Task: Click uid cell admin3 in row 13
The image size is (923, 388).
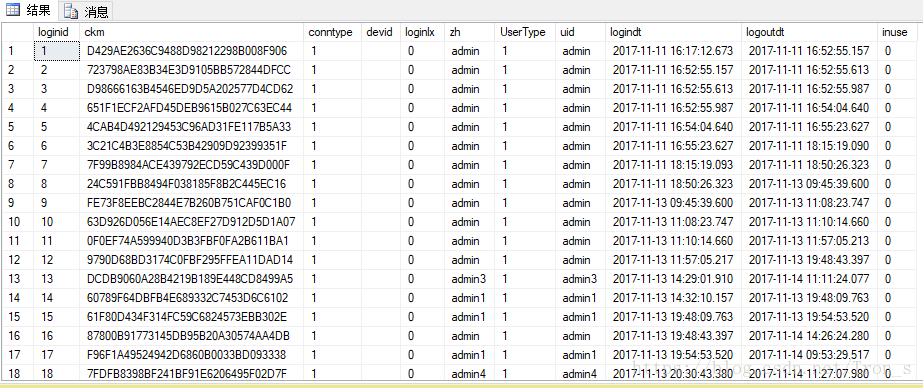Action: 579,278
